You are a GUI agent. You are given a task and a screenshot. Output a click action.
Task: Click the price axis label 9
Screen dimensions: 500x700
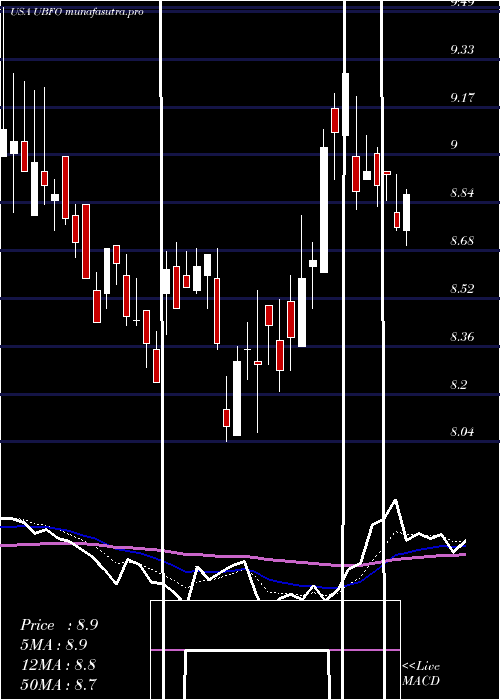[454, 145]
